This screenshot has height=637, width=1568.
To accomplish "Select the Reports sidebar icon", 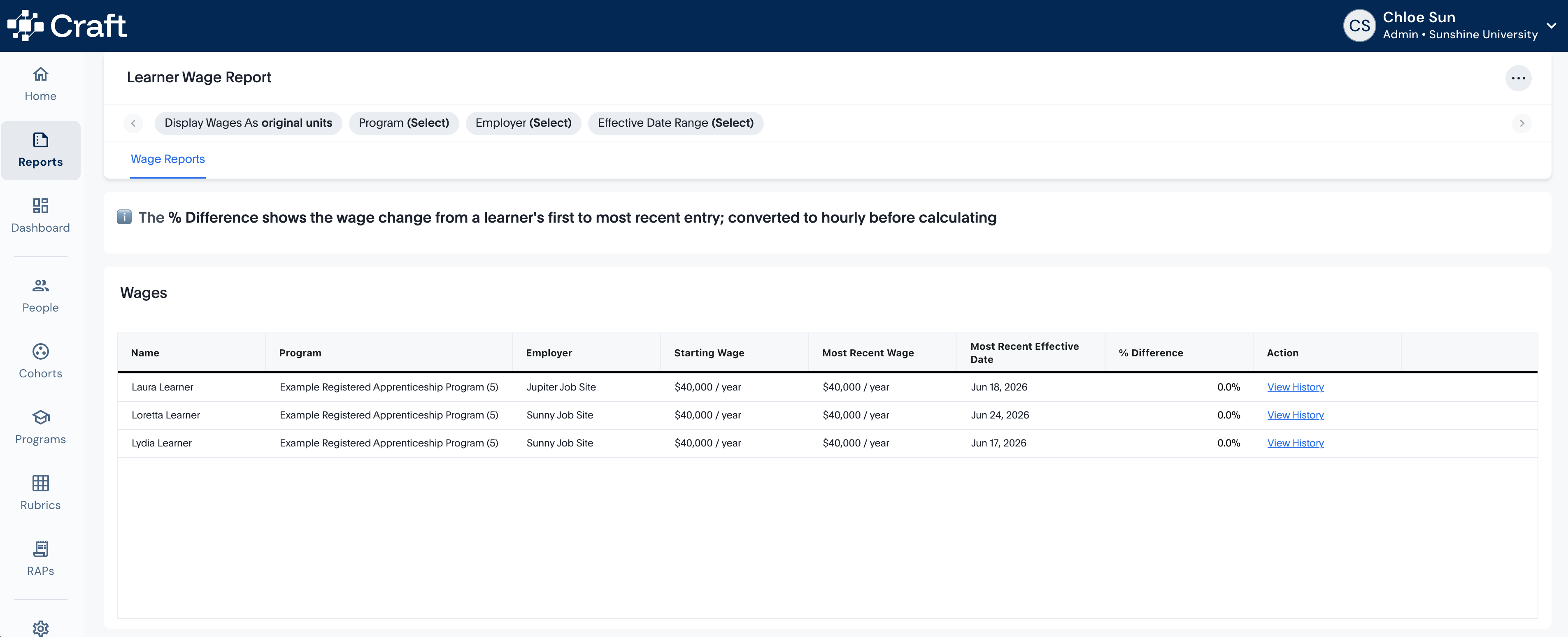I will coord(40,140).
